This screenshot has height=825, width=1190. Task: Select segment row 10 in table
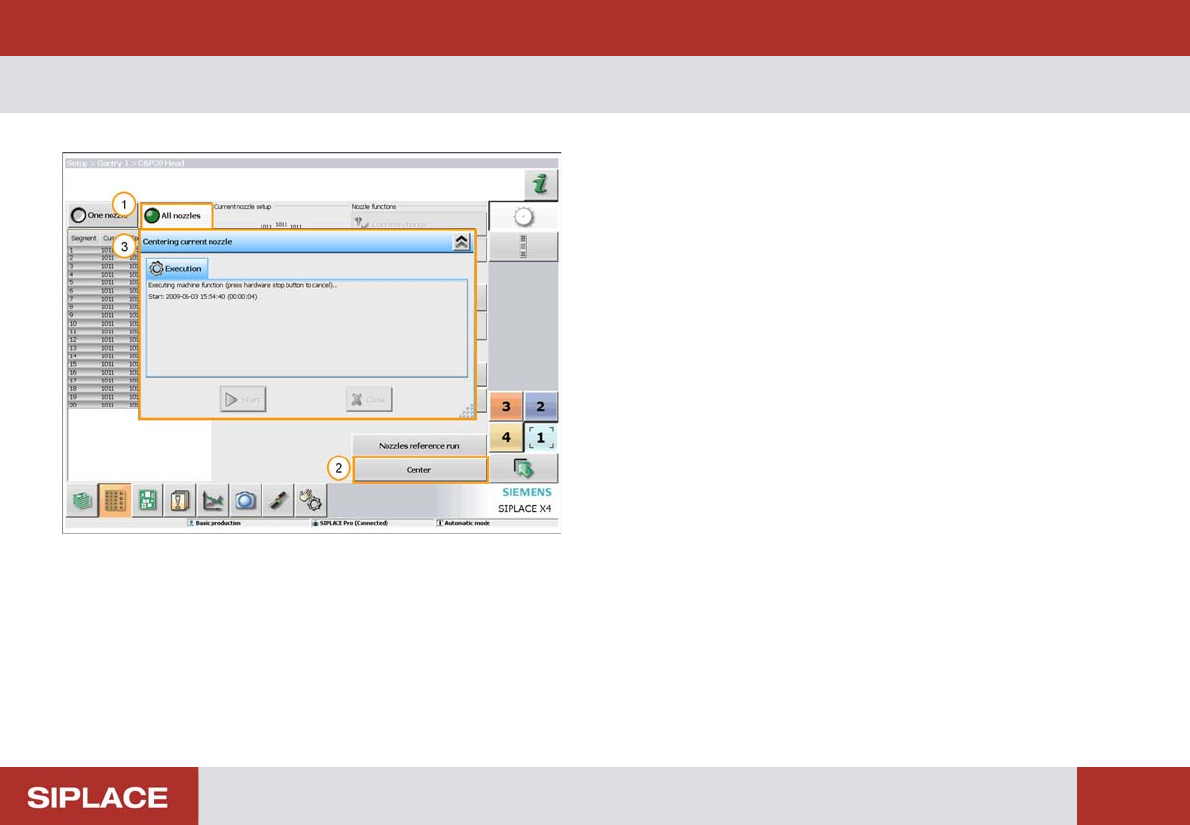(x=103, y=323)
